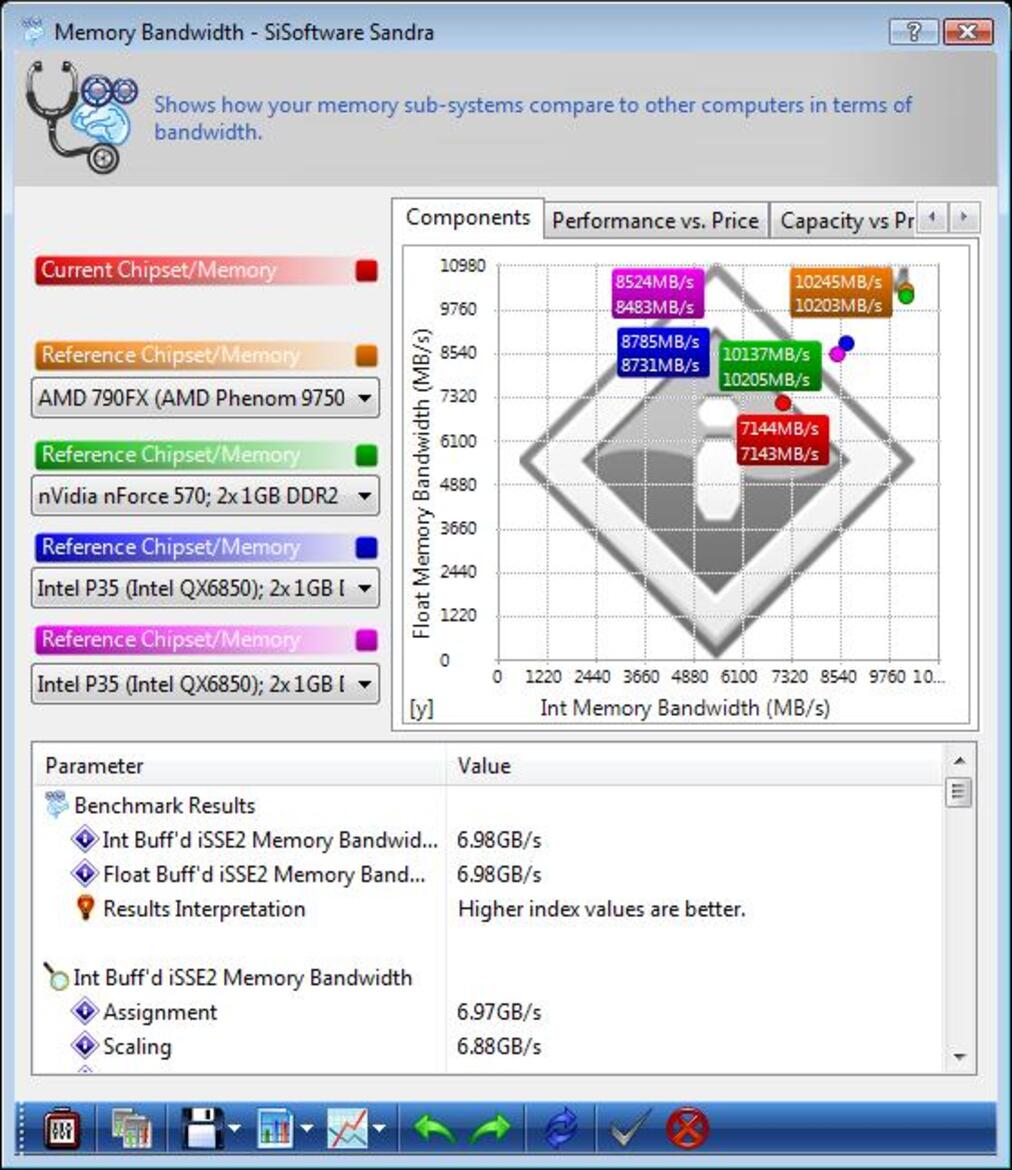Click the blue 8785MB/s data label
Viewport: 1012px width, 1170px height.
pyautogui.click(x=663, y=353)
